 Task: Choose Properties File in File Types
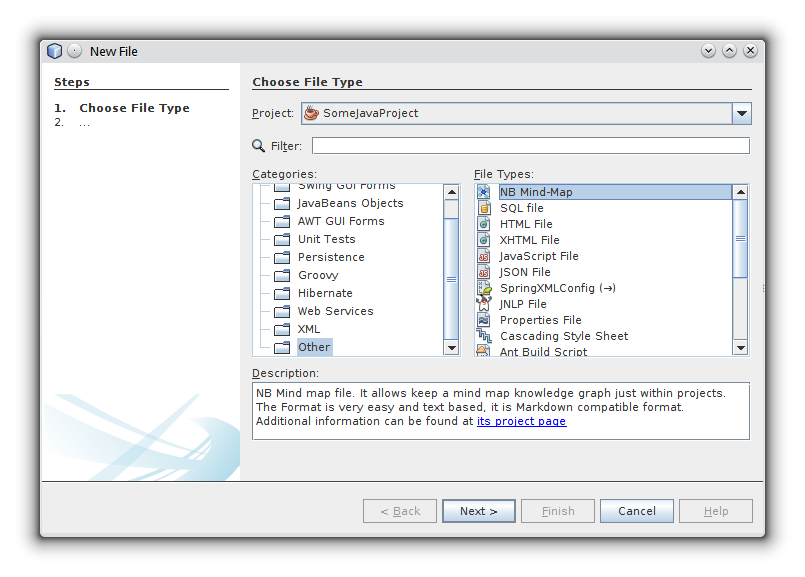click(x=604, y=320)
